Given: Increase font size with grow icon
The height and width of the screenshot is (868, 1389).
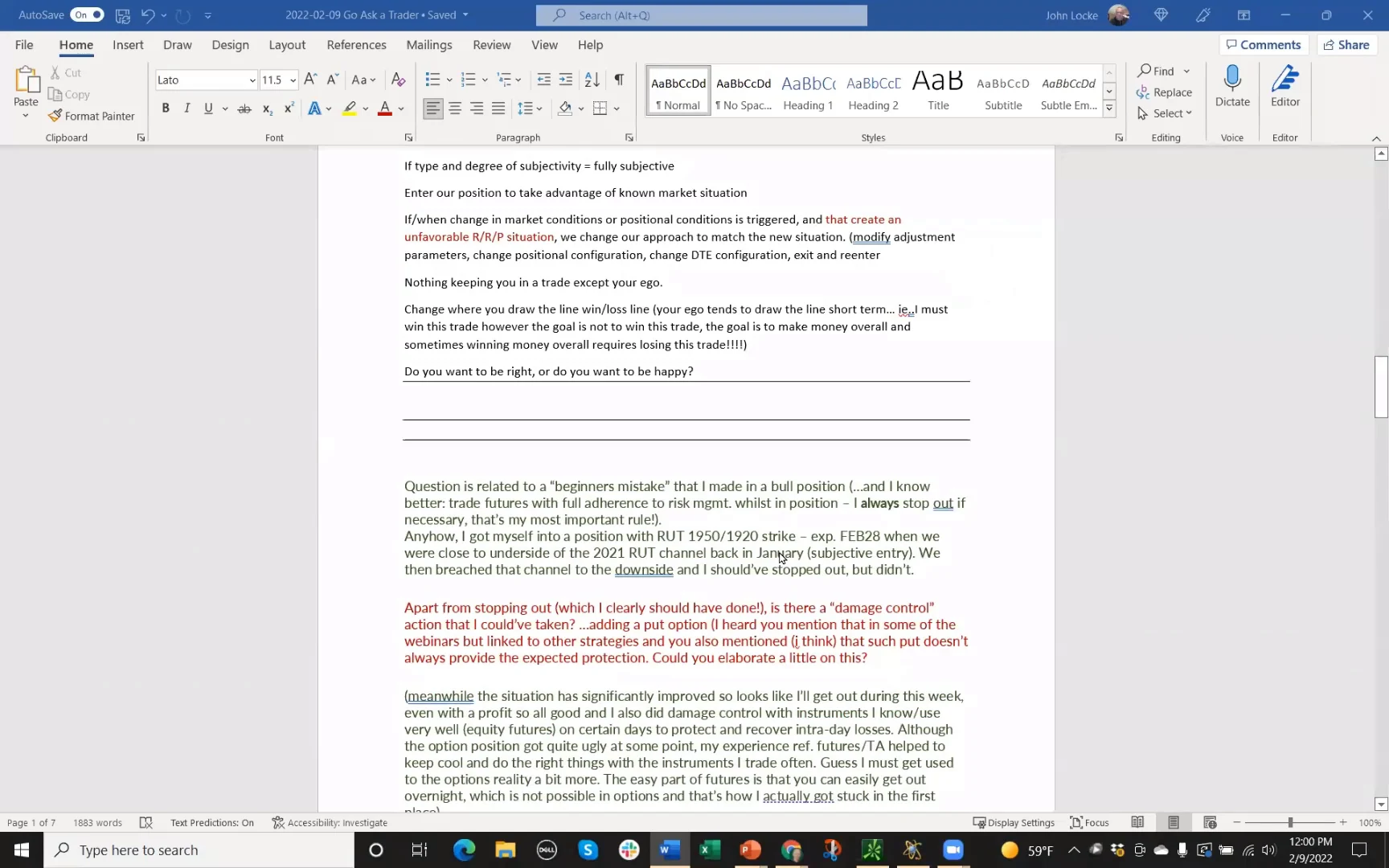Looking at the screenshot, I should click(310, 80).
